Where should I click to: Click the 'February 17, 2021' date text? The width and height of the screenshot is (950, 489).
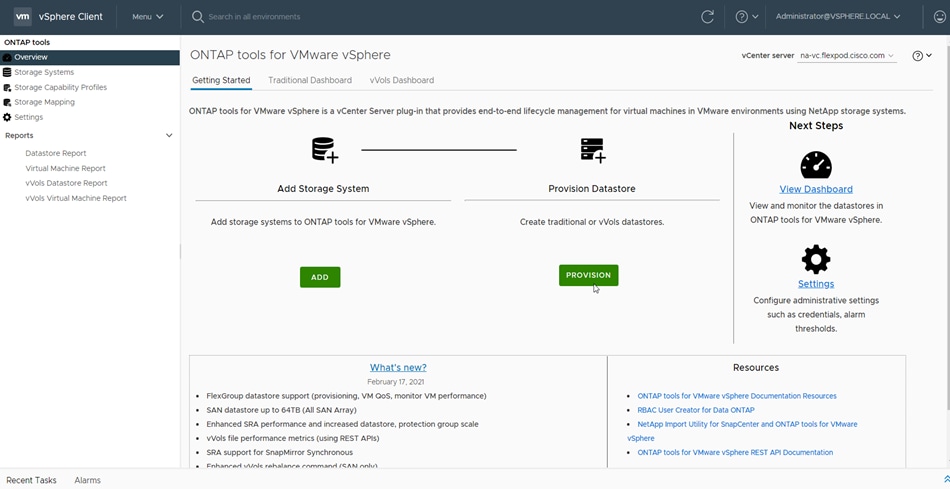(396, 382)
